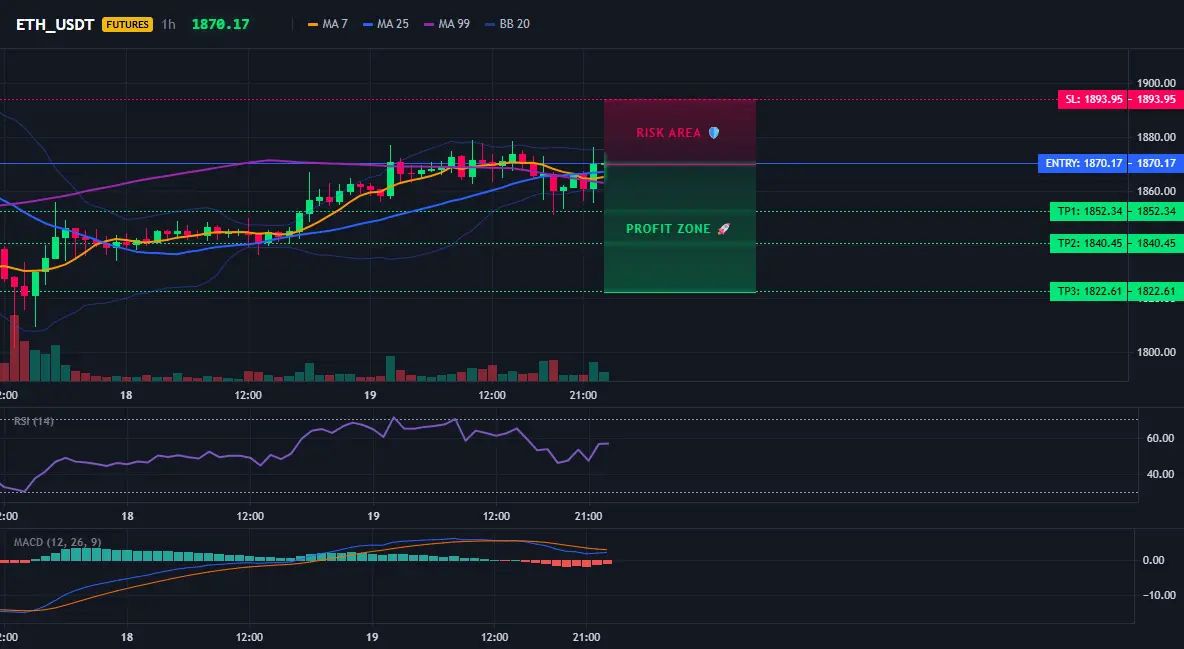Select the TP3 1822.61 target label
Viewport: 1184px width, 649px height.
click(1117, 292)
